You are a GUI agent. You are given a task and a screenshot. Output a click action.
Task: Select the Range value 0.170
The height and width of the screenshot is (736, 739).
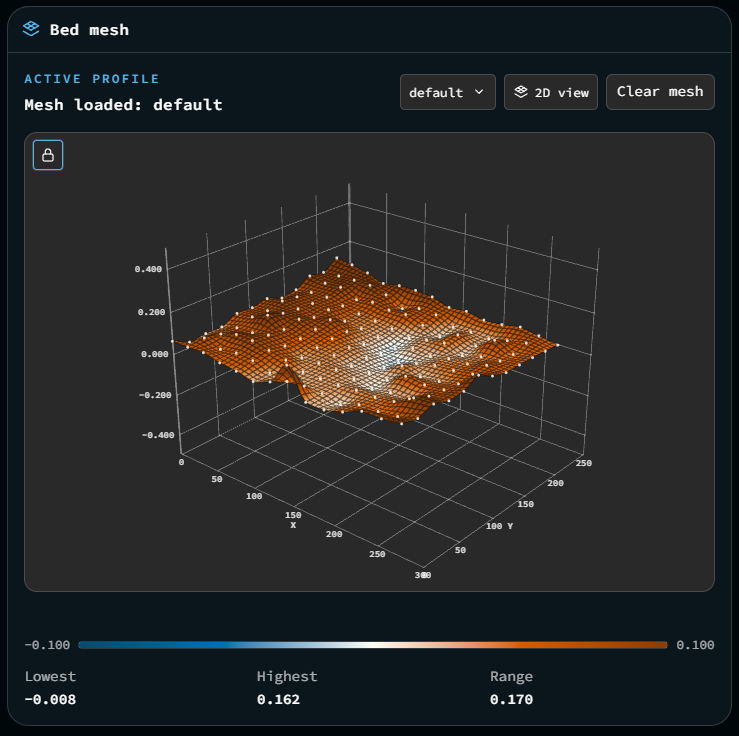coord(511,699)
